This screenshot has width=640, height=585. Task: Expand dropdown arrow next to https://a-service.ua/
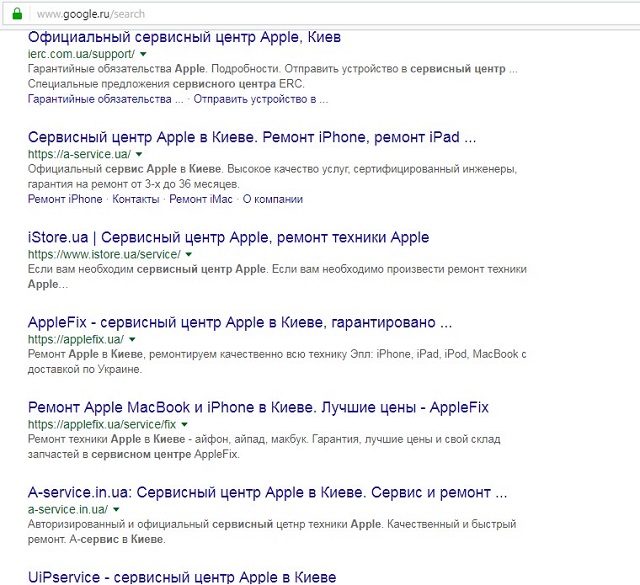[139, 154]
